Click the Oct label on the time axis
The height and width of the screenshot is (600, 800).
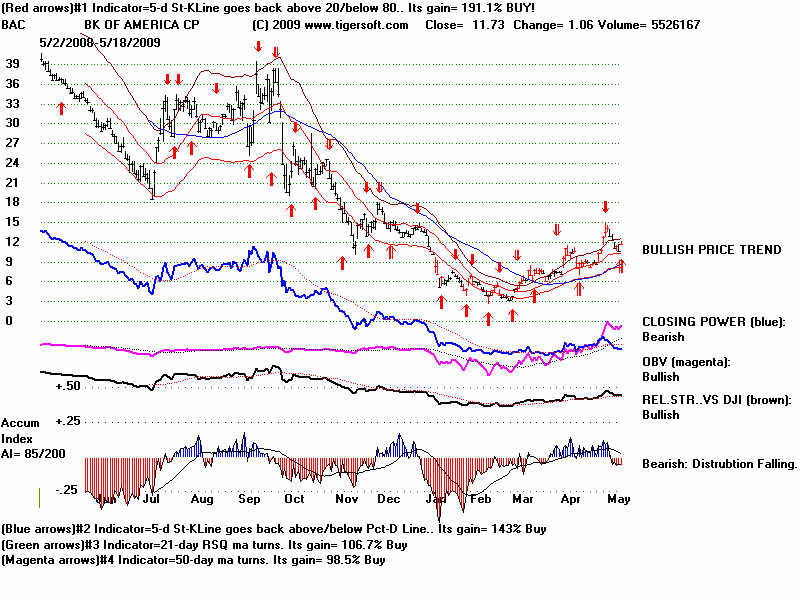click(294, 497)
